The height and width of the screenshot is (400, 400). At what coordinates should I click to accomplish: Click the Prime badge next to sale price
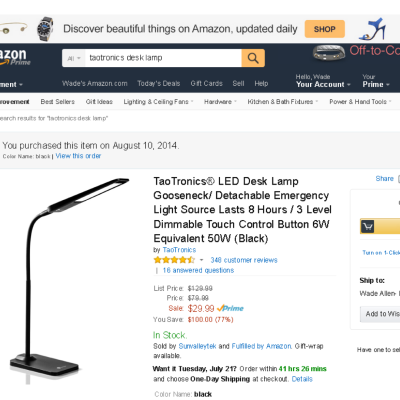(x=230, y=308)
